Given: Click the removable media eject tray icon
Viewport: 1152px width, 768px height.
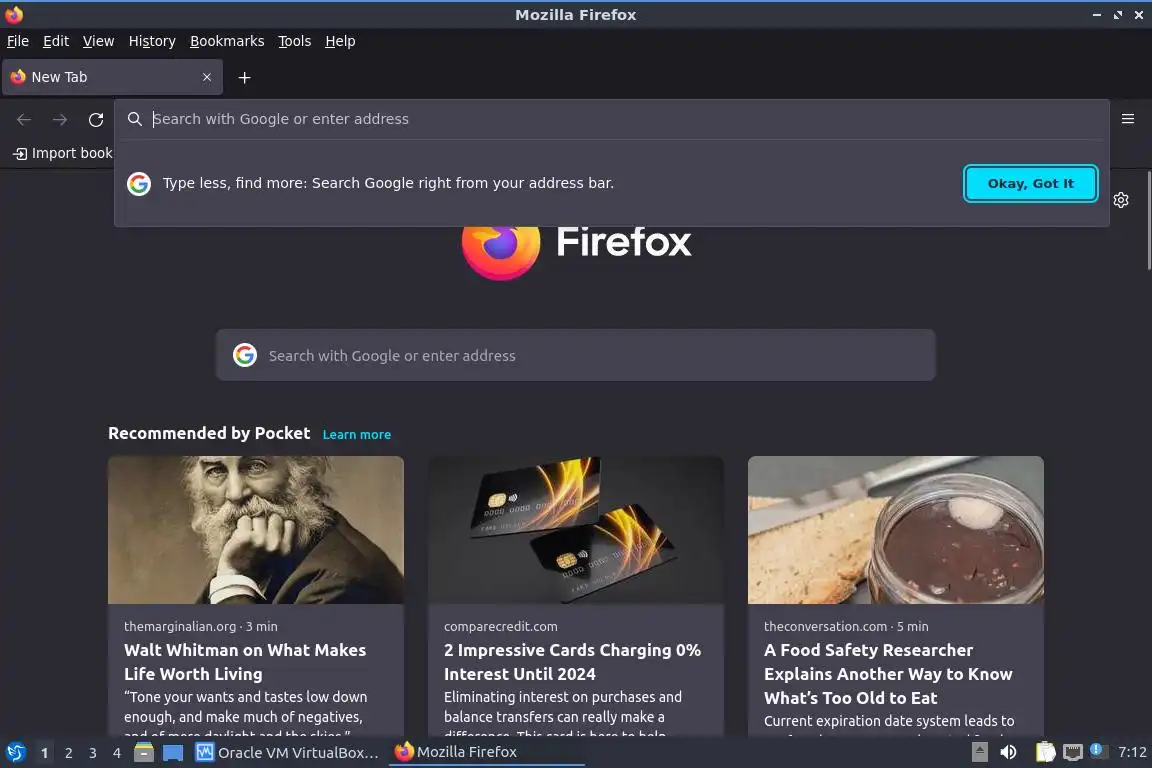Looking at the screenshot, I should [979, 752].
